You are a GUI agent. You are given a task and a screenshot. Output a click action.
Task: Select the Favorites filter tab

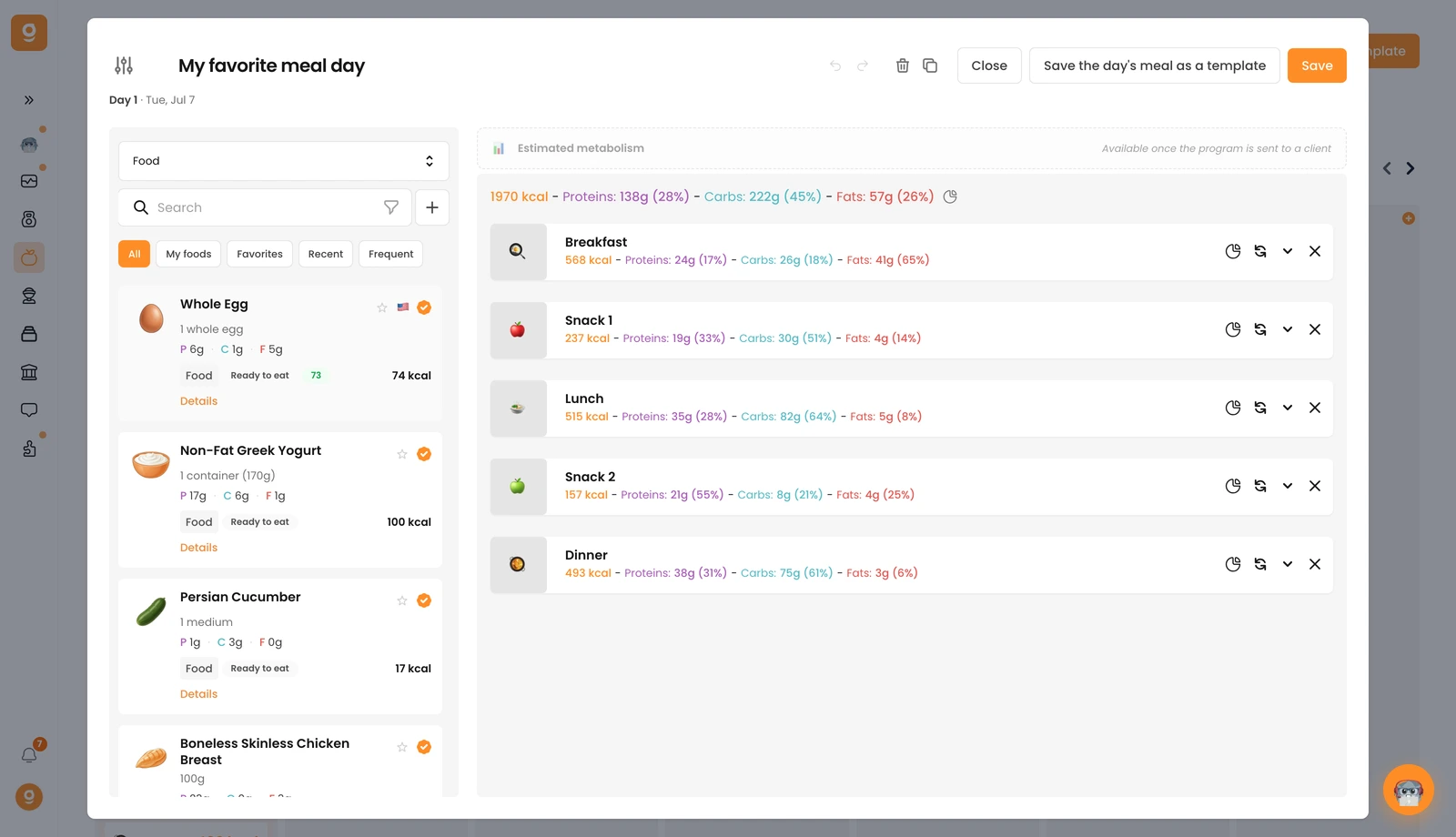259,254
